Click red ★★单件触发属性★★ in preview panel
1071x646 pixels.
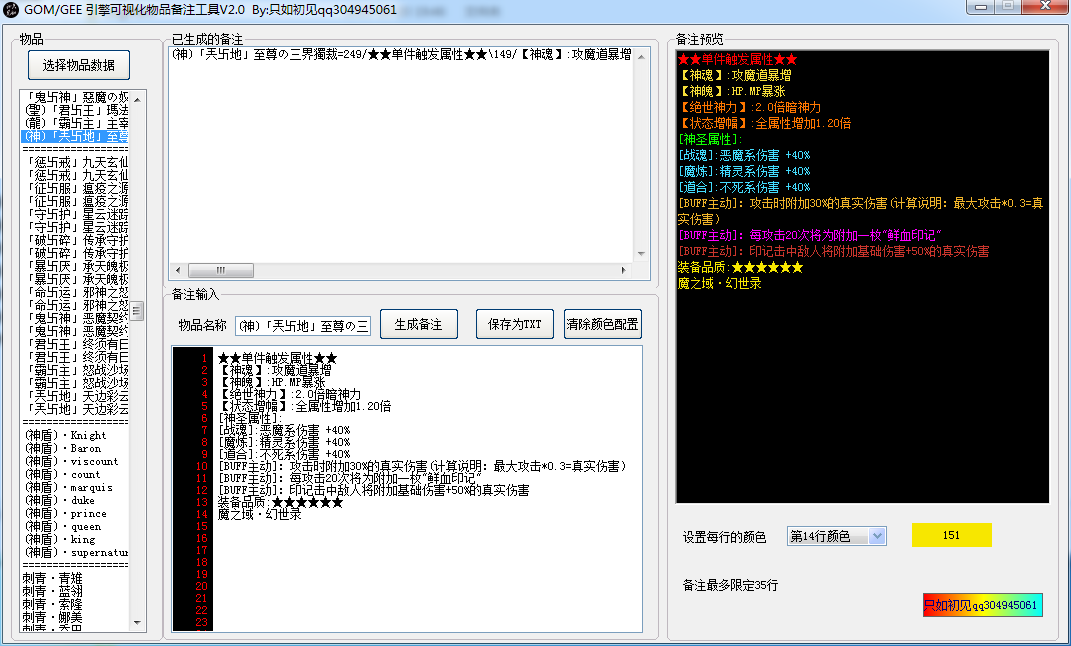[x=738, y=59]
